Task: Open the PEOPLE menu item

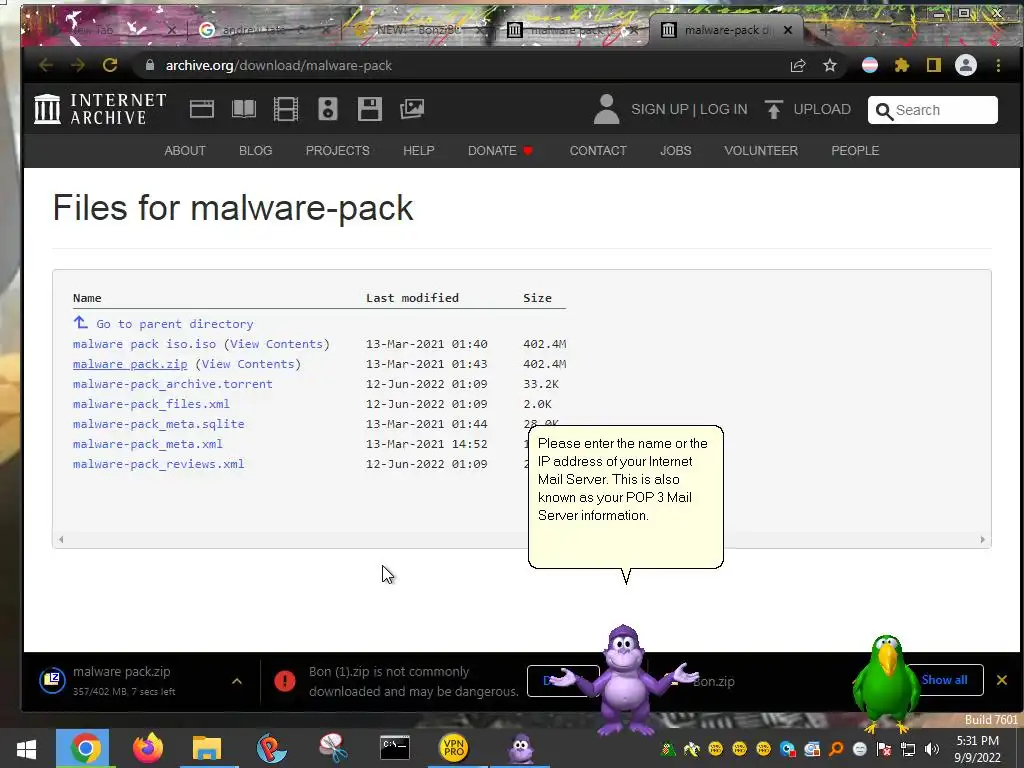Action: click(x=855, y=150)
